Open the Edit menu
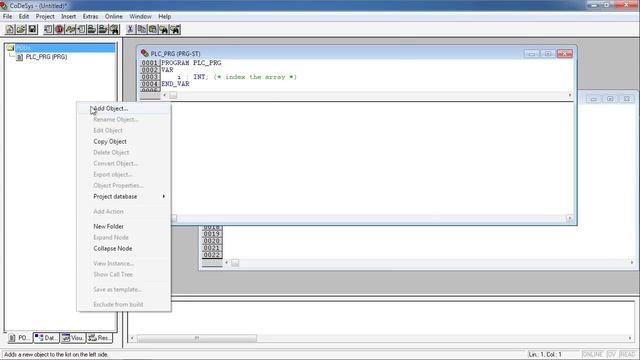This screenshot has width=640, height=360. (x=24, y=16)
